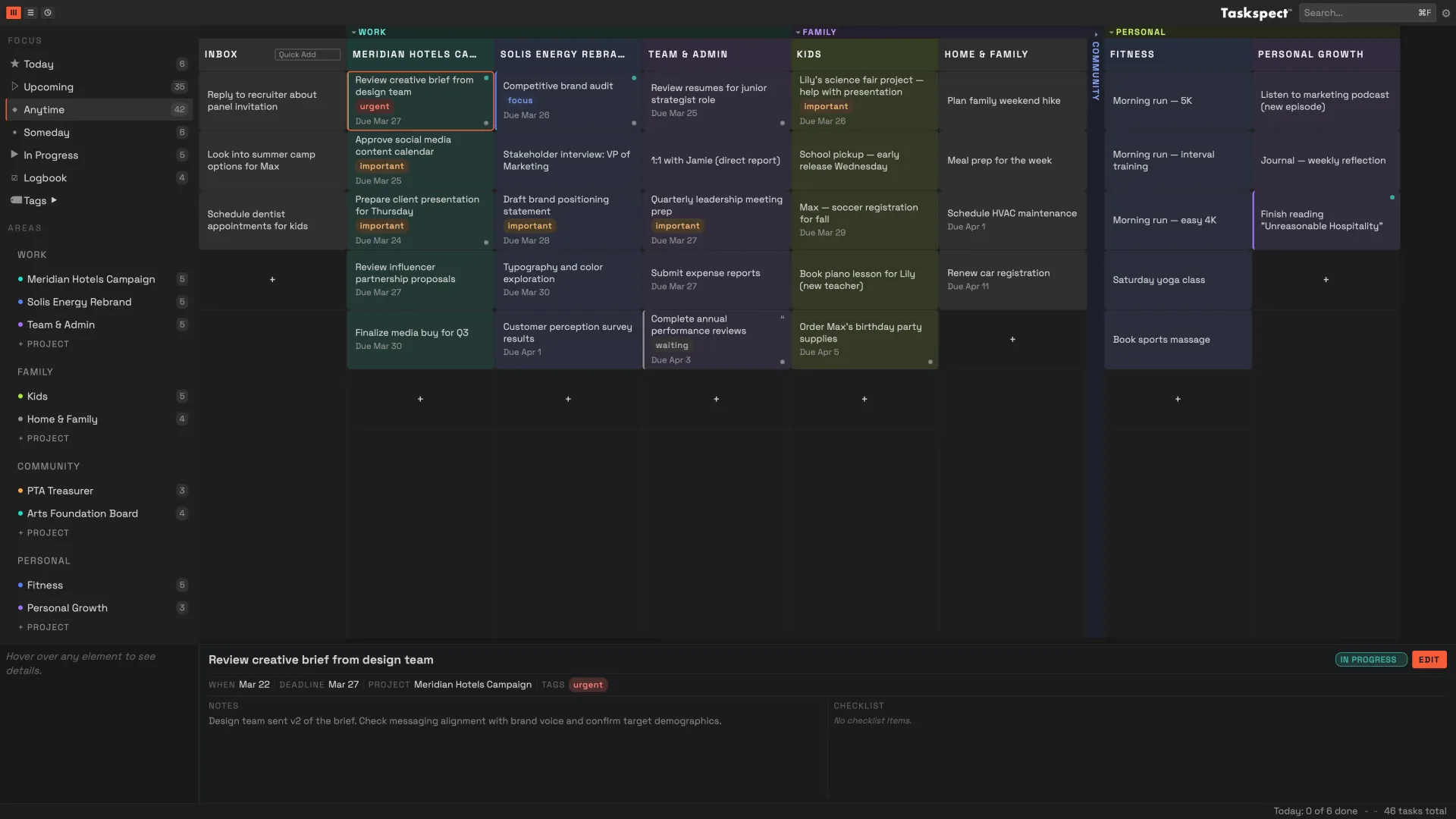Click the tag icon beside Tags
This screenshot has height=819, width=1456.
15,200
